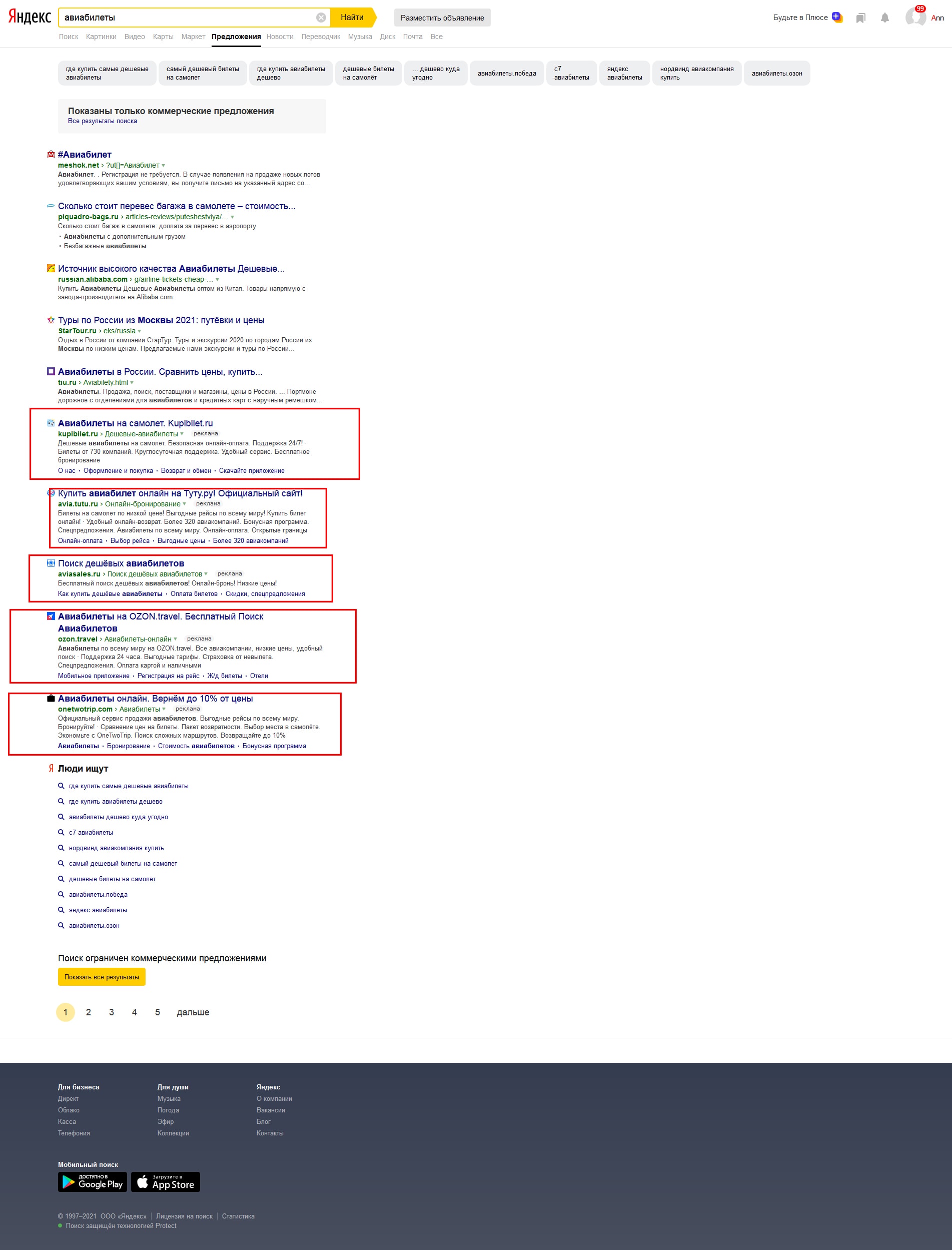This screenshot has width=952, height=1250.
Task: Click 'Ж/д билеты' sitelink under ozon.travel
Action: coord(225,676)
